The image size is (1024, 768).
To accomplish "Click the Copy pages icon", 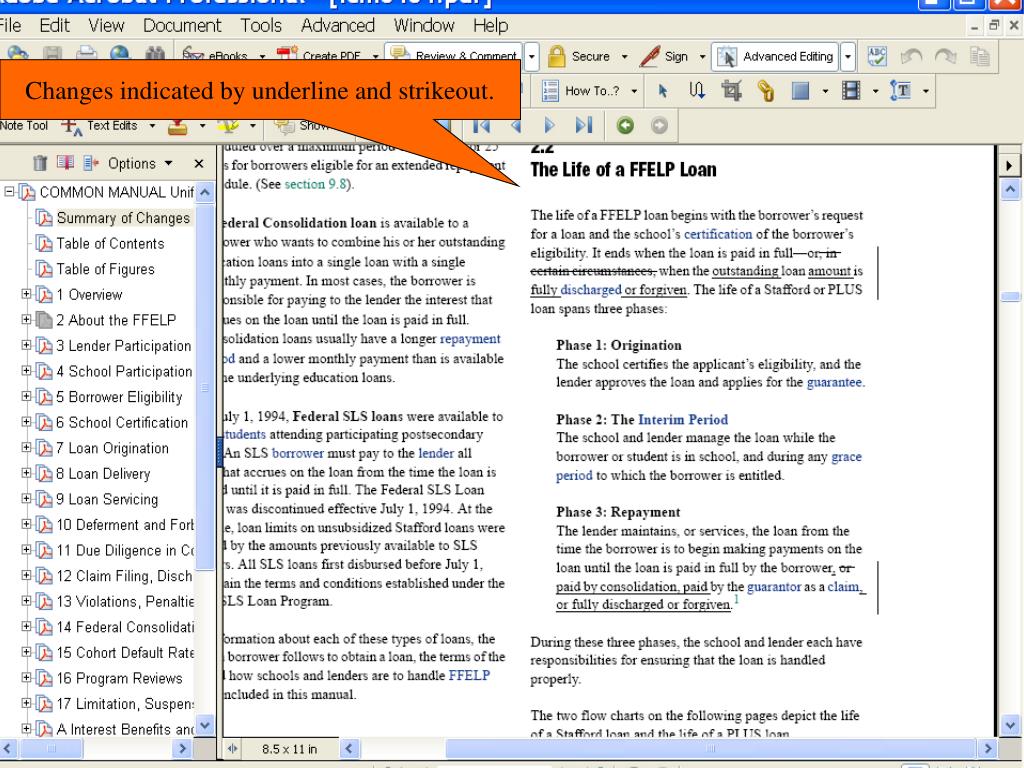I will click(x=979, y=57).
